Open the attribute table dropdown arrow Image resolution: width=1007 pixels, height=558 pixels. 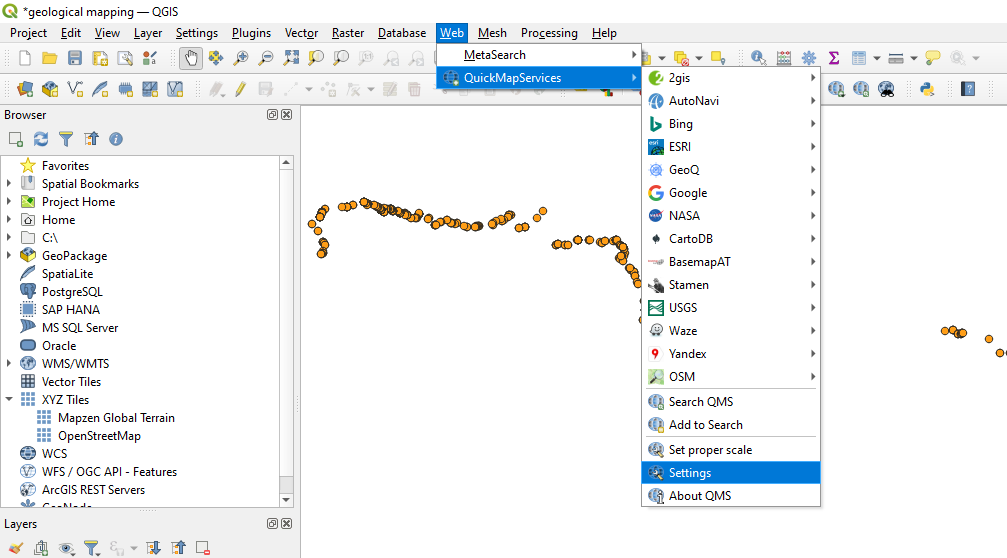click(877, 58)
